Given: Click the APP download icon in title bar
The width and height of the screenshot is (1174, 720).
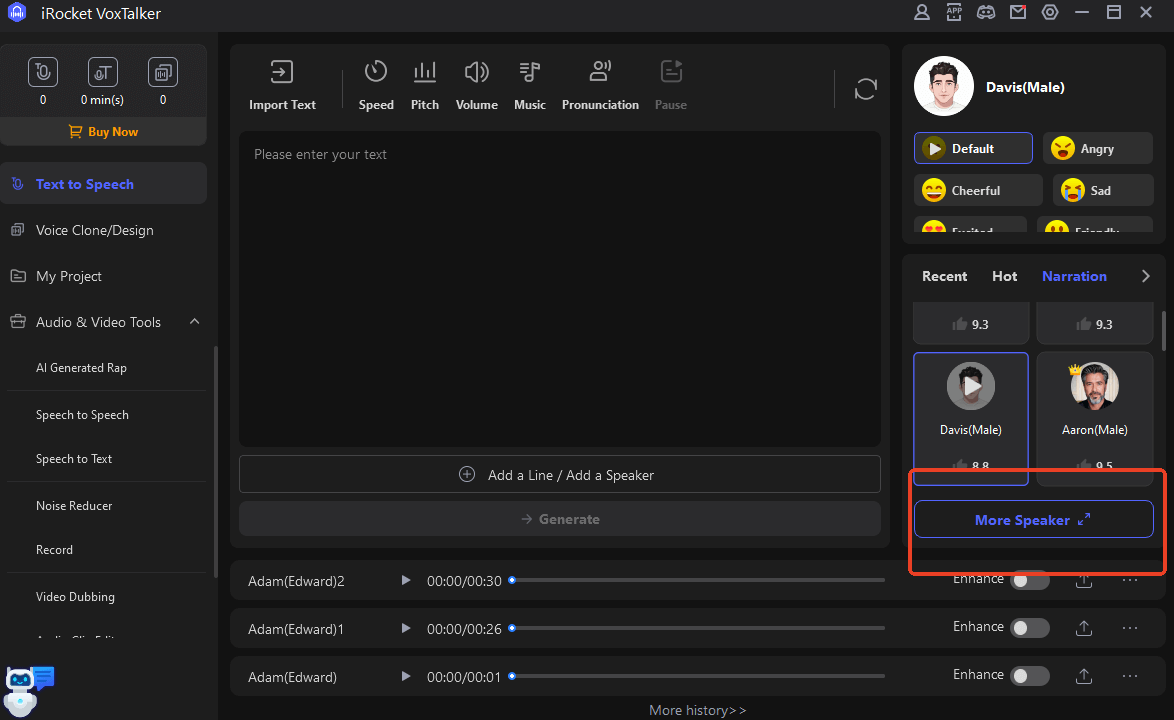Looking at the screenshot, I should (954, 13).
